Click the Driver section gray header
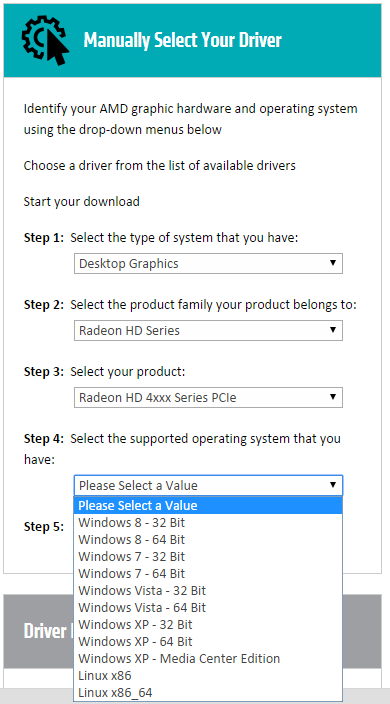 point(193,631)
